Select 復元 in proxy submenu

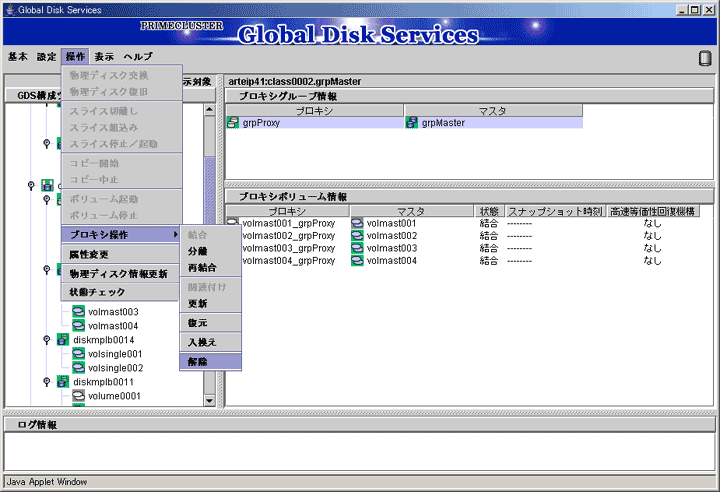[x=210, y=322]
